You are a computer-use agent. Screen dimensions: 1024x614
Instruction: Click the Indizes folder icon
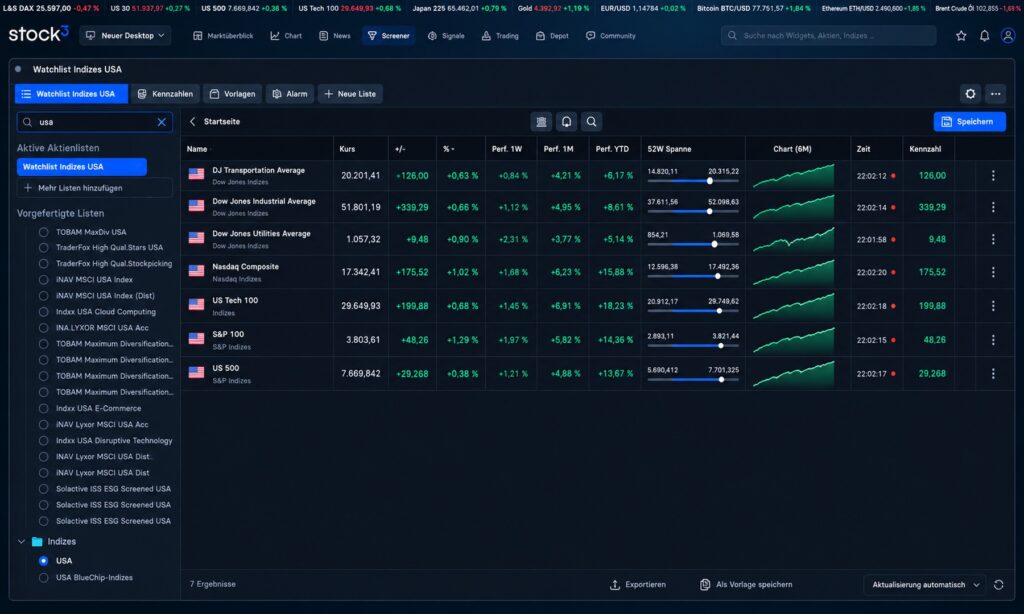[x=37, y=541]
